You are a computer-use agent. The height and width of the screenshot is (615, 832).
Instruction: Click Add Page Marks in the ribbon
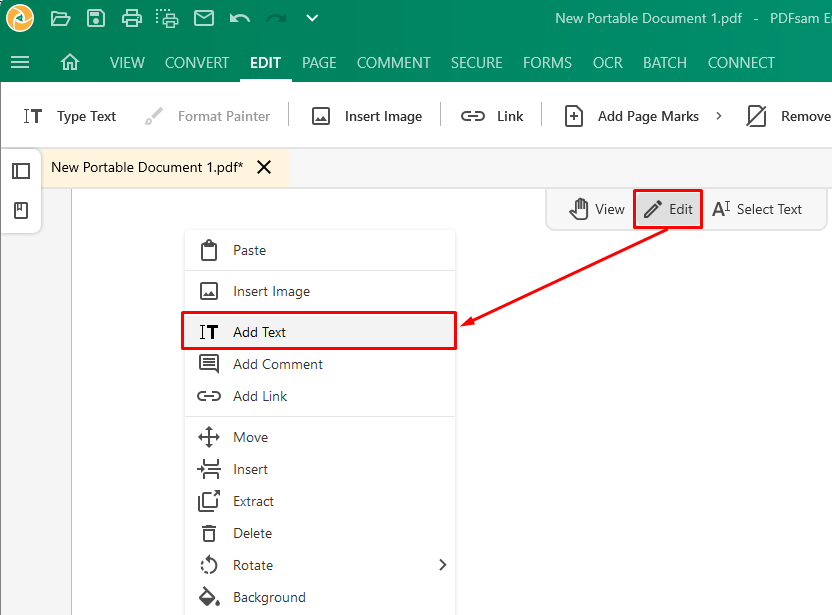(631, 116)
